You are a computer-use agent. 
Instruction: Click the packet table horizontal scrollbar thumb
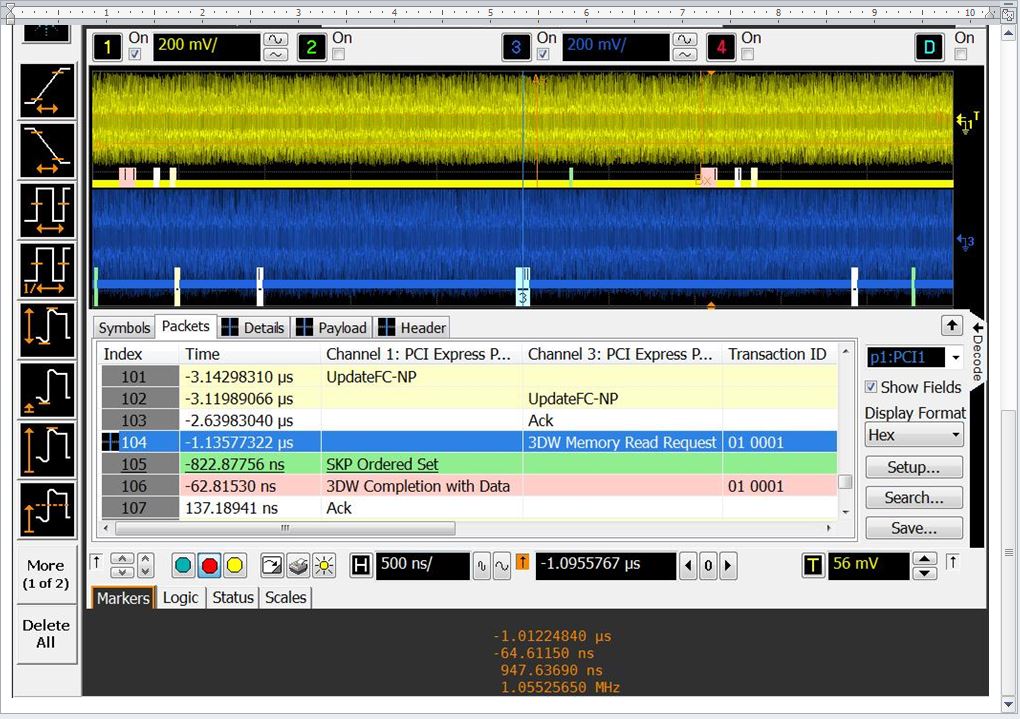(x=285, y=528)
